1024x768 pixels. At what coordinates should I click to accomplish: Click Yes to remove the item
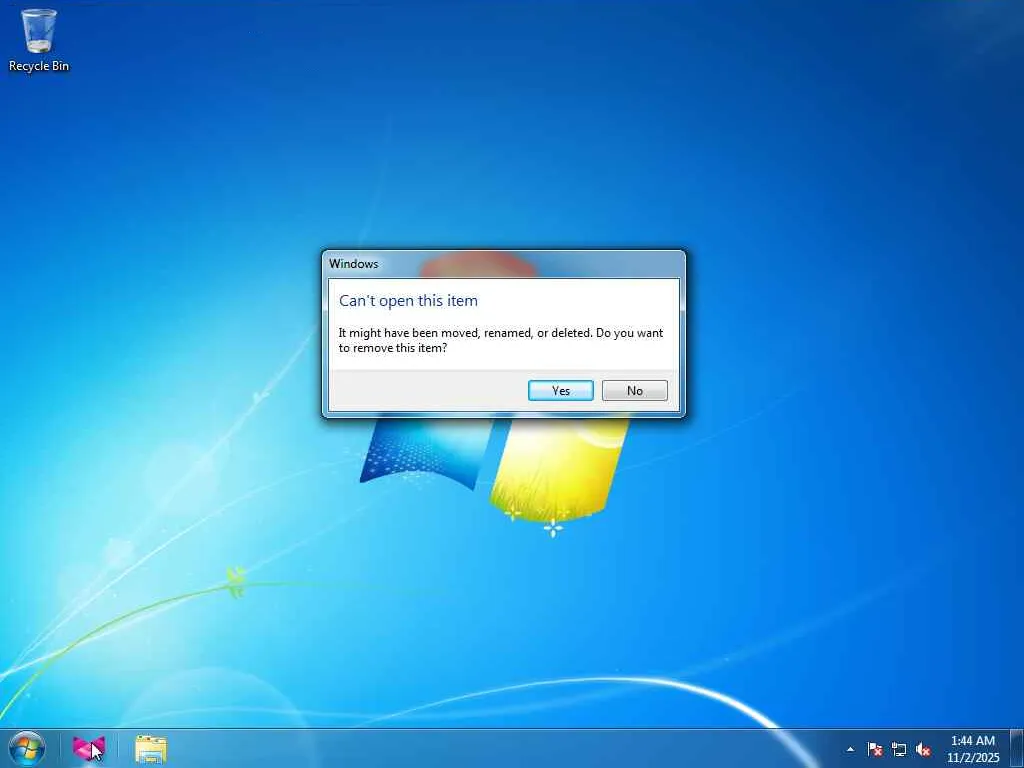point(560,391)
